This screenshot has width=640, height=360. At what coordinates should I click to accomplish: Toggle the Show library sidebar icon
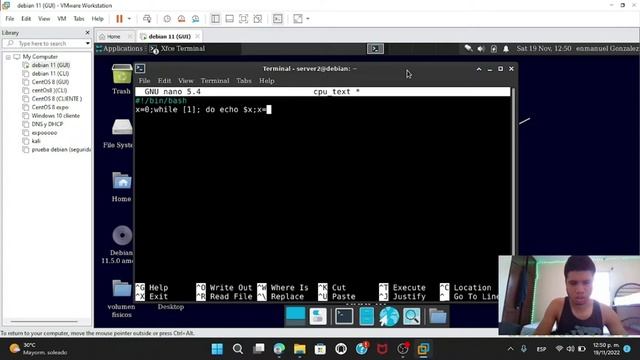tap(215, 19)
